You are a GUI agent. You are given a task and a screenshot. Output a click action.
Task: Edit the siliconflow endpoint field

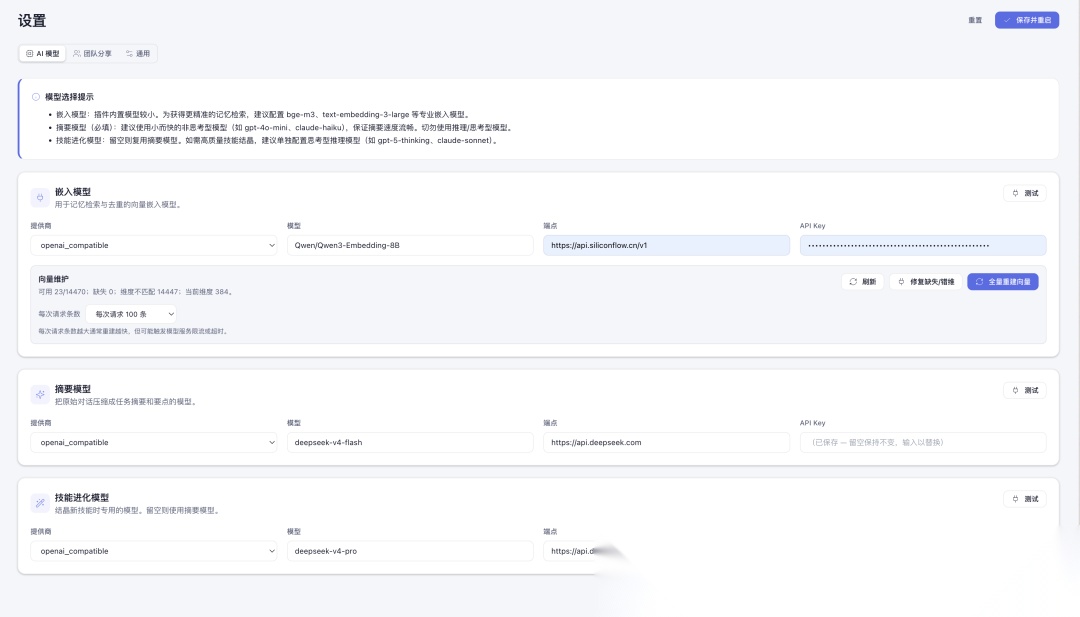[666, 245]
